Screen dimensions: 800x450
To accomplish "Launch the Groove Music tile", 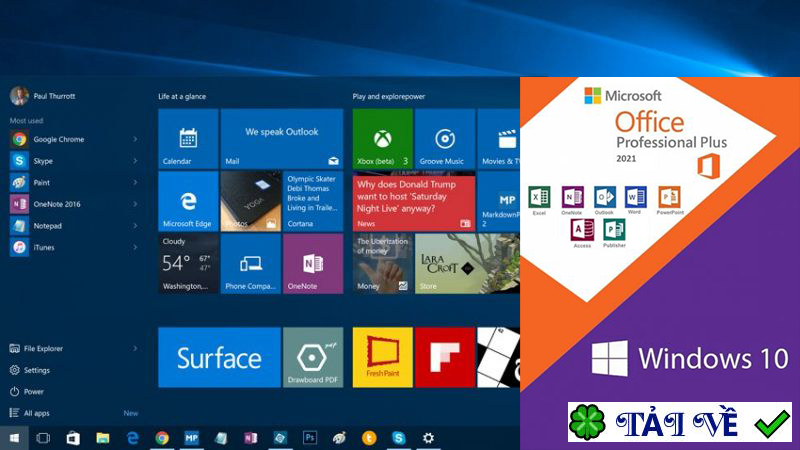I will pos(444,138).
